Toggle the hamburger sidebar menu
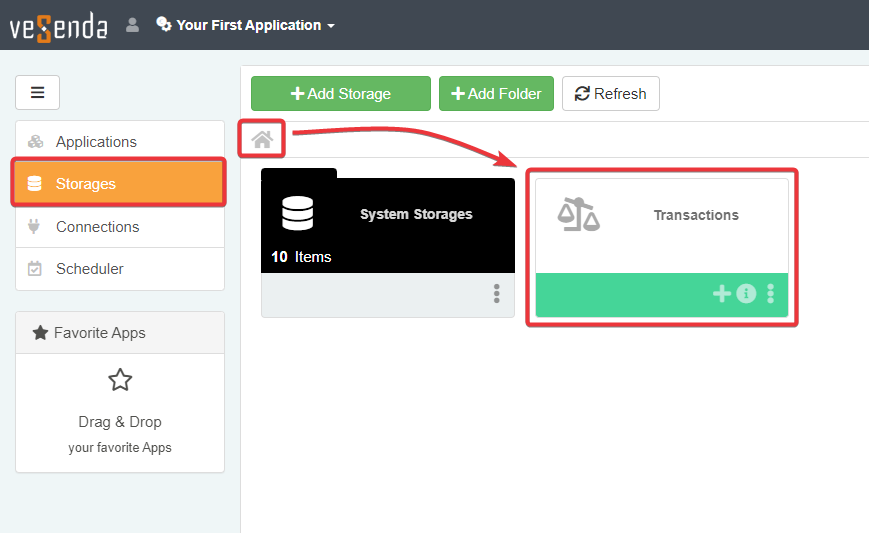This screenshot has width=869, height=533. (x=38, y=93)
